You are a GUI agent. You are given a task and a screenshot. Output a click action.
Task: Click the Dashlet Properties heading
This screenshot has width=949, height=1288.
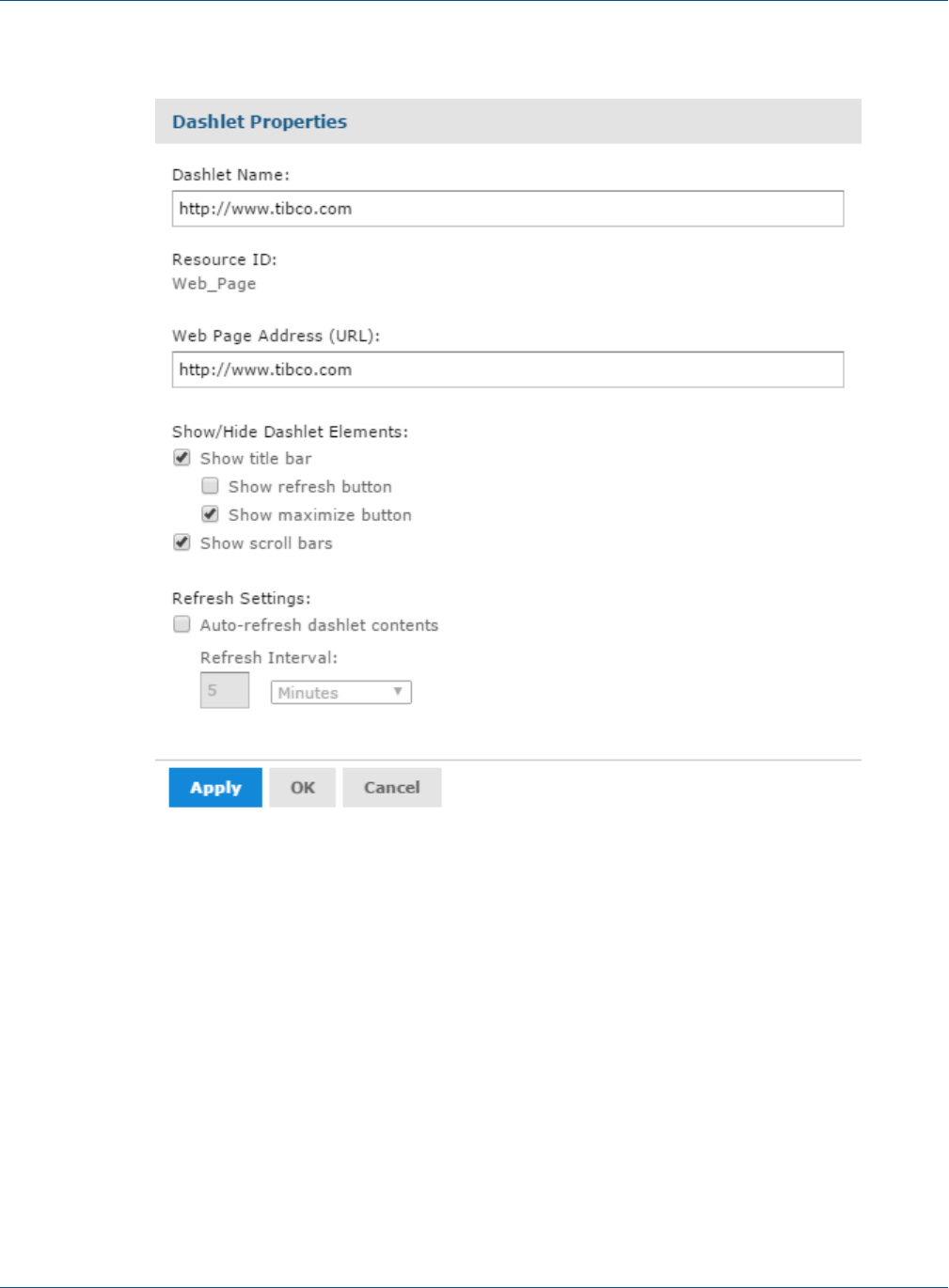click(x=260, y=122)
